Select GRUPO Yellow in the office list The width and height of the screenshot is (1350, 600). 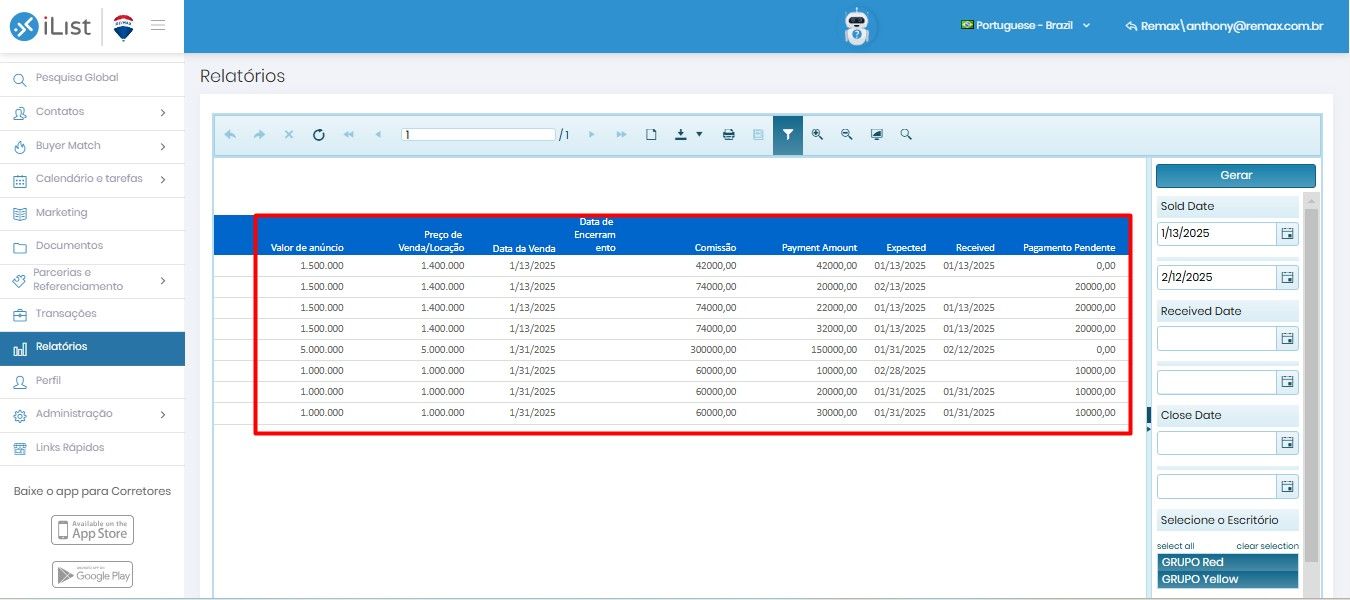coord(1228,579)
